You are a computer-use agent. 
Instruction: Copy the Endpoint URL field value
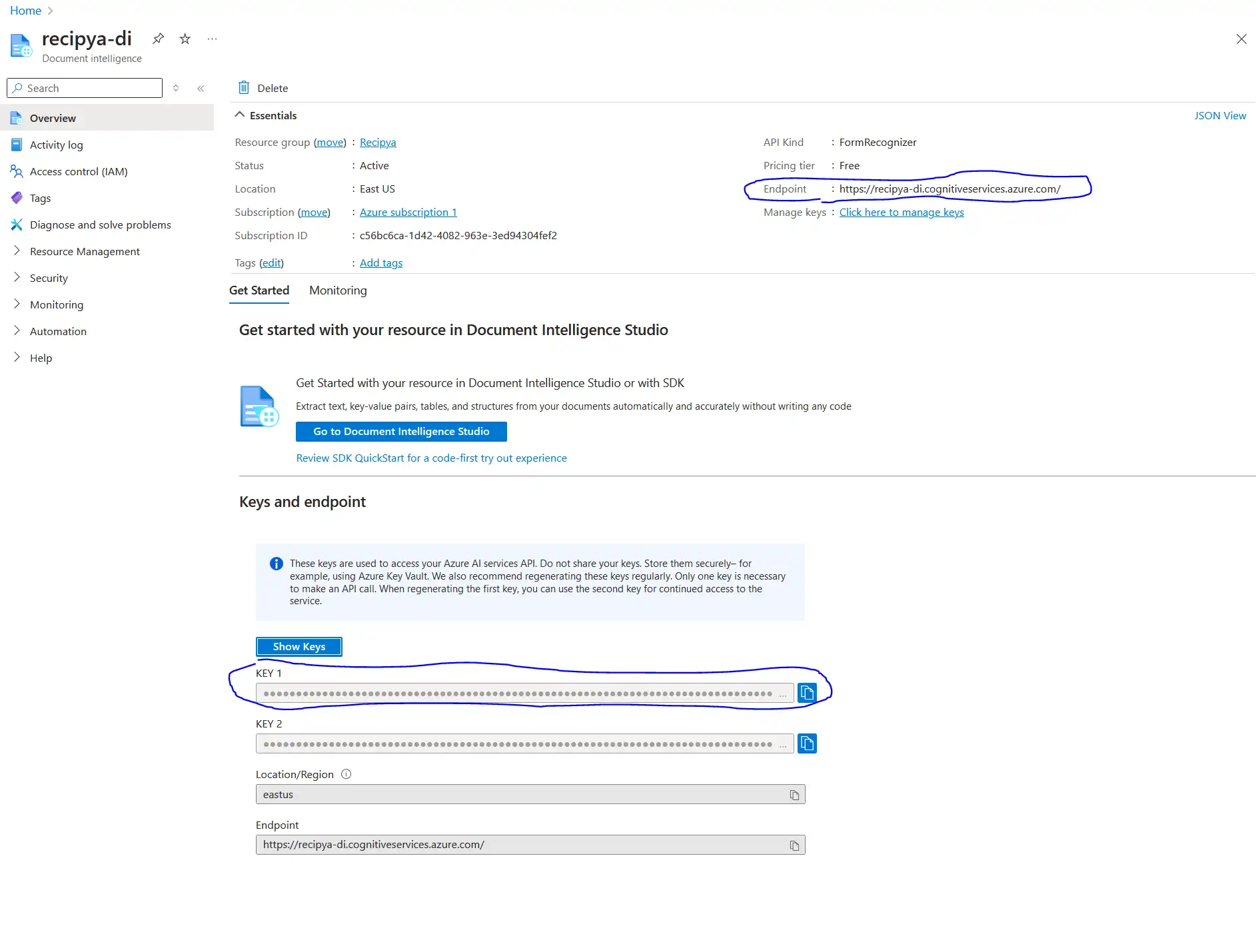click(794, 845)
